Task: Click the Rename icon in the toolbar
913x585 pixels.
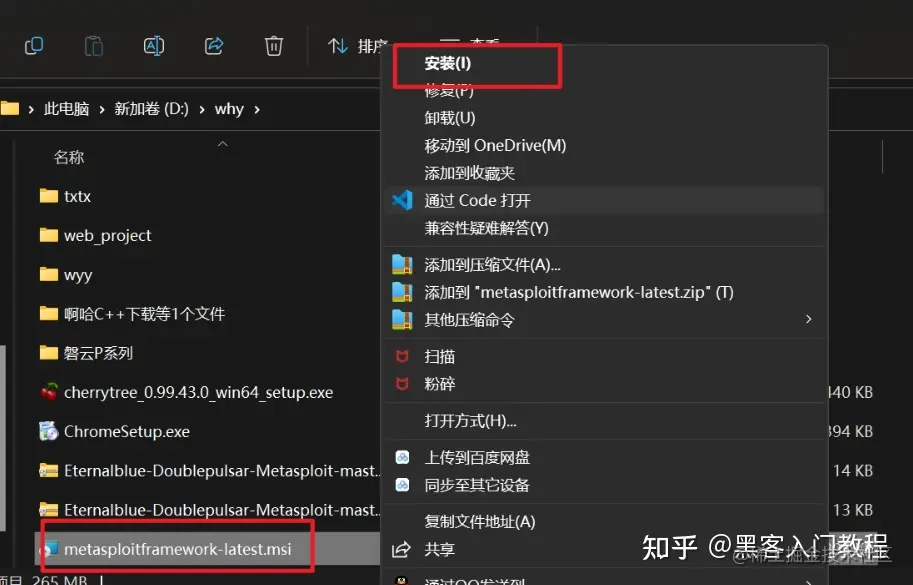Action: tap(154, 45)
